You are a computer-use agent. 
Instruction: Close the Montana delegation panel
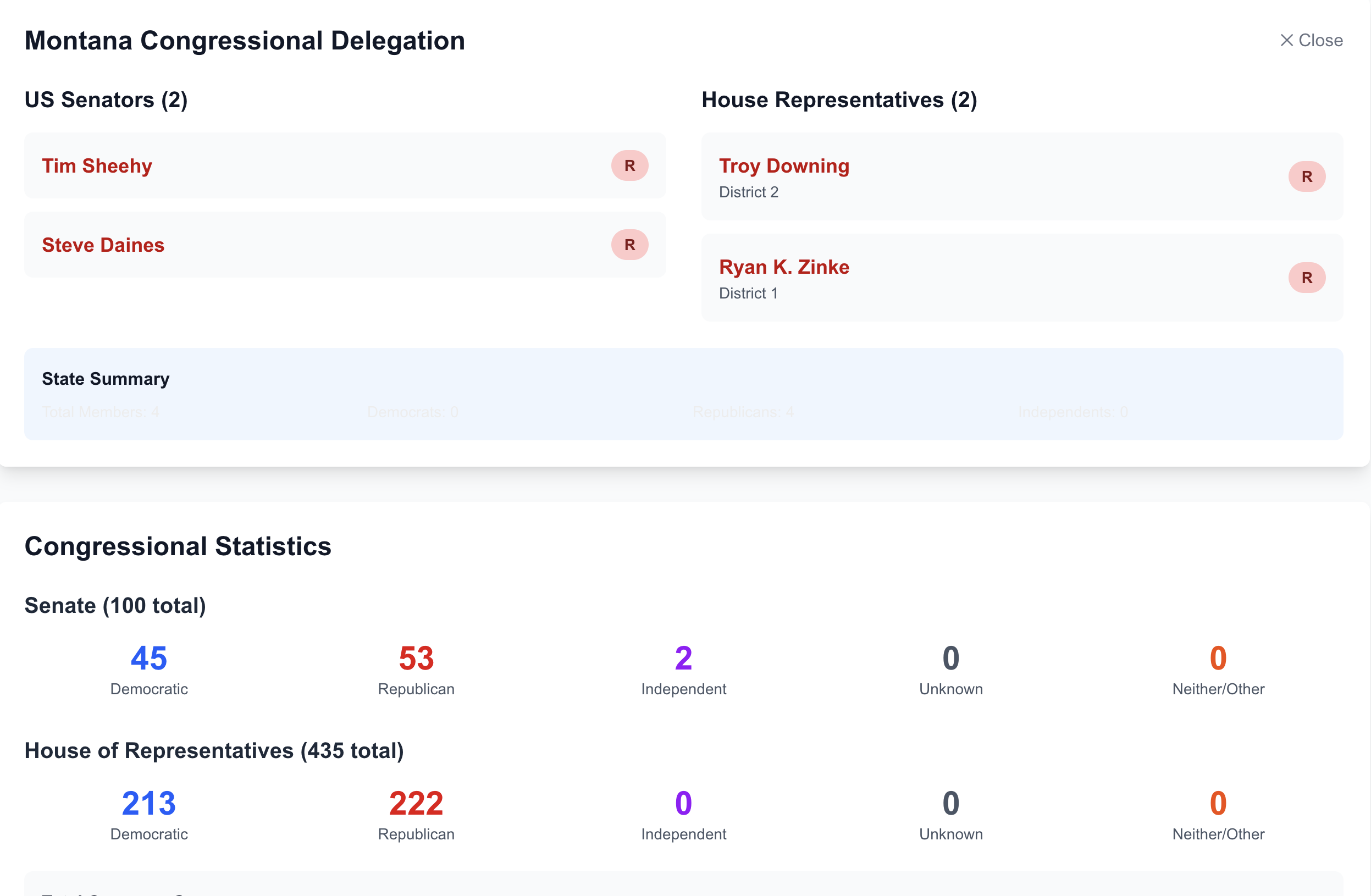(1311, 40)
